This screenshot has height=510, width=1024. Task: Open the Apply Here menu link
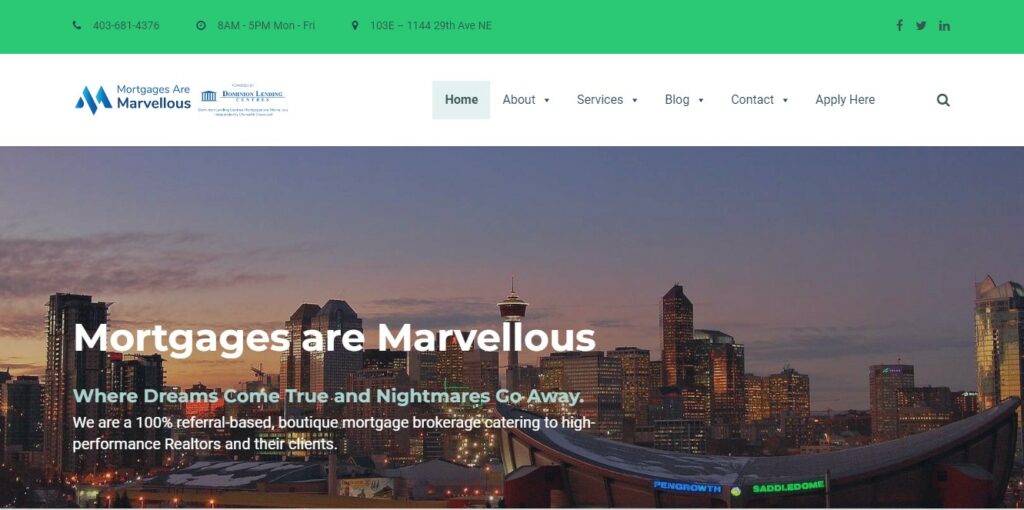tap(845, 100)
